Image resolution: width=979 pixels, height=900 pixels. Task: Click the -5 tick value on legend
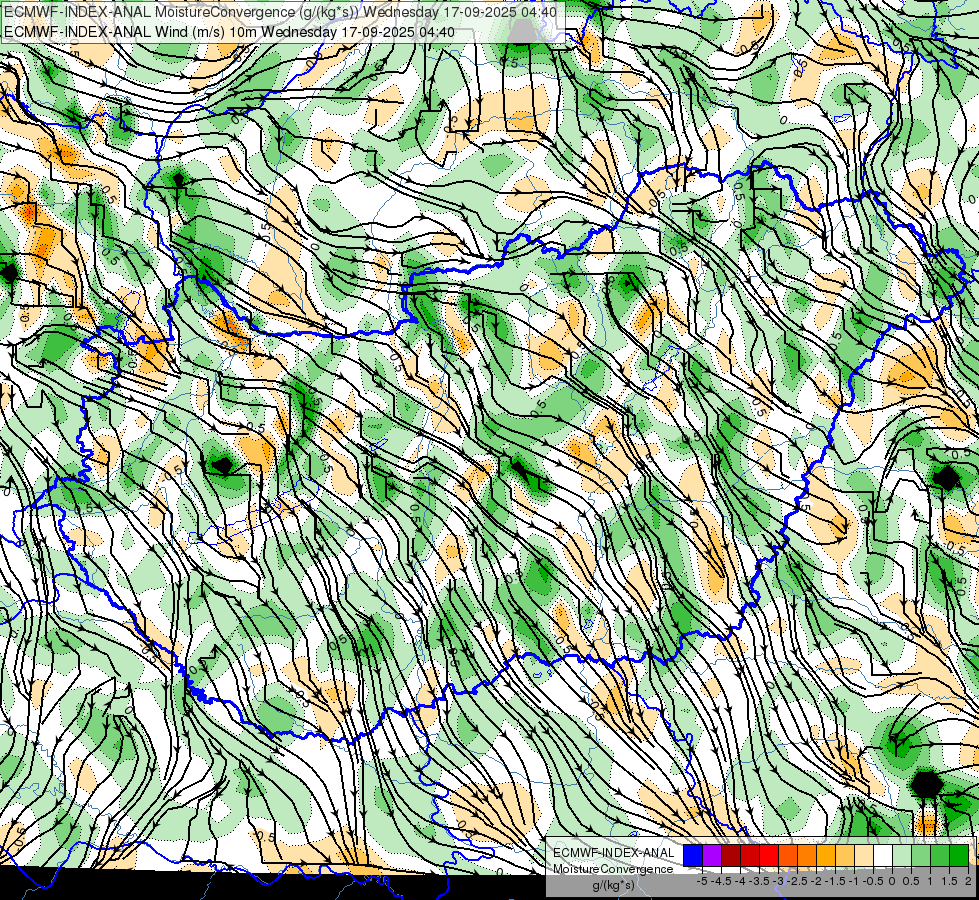point(702,881)
